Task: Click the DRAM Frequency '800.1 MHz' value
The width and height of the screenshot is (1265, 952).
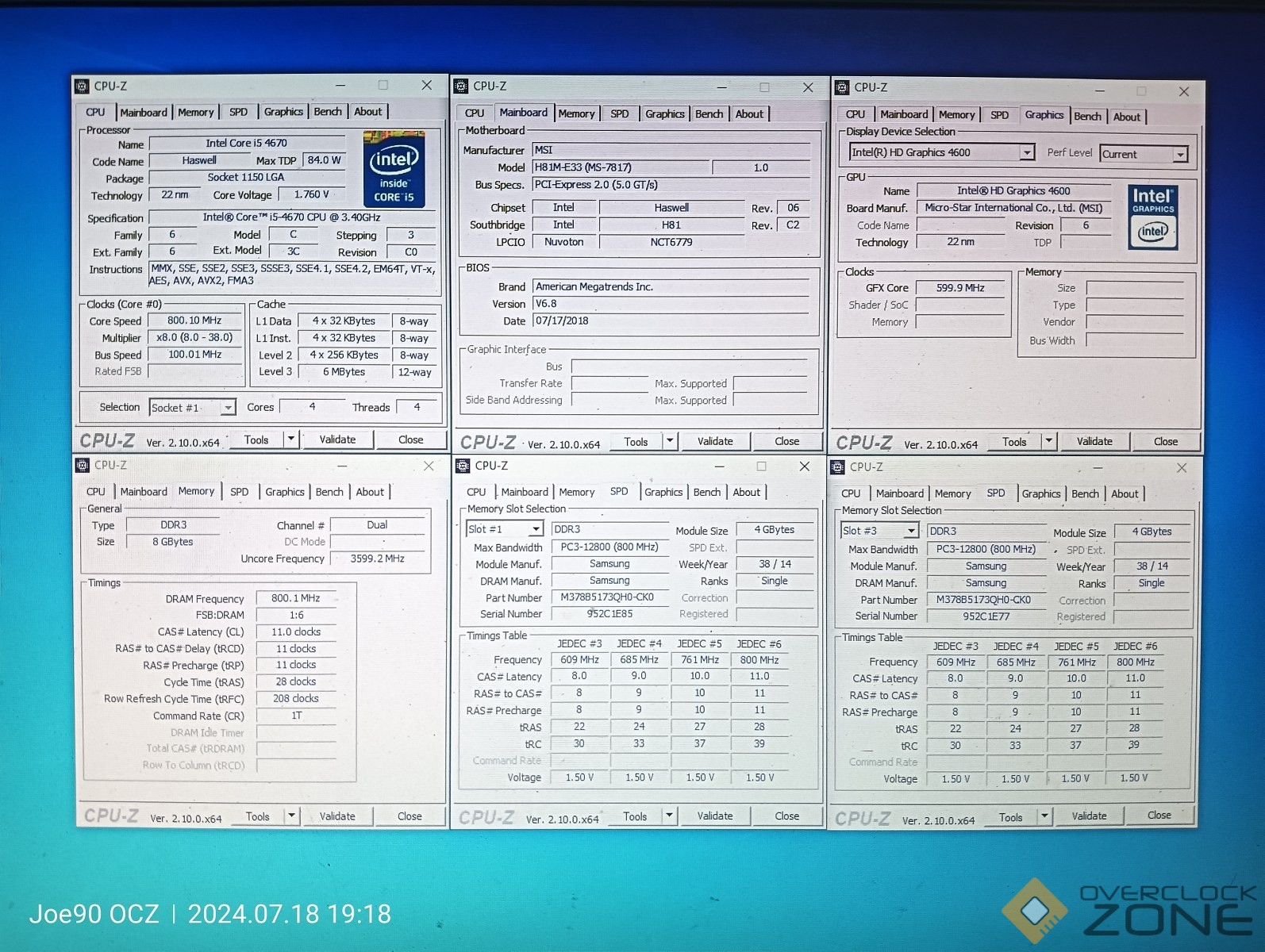Action: pos(295,598)
